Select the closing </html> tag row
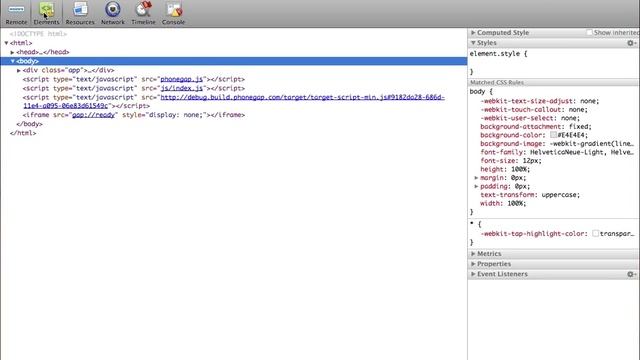The height and width of the screenshot is (360, 640). (x=23, y=133)
